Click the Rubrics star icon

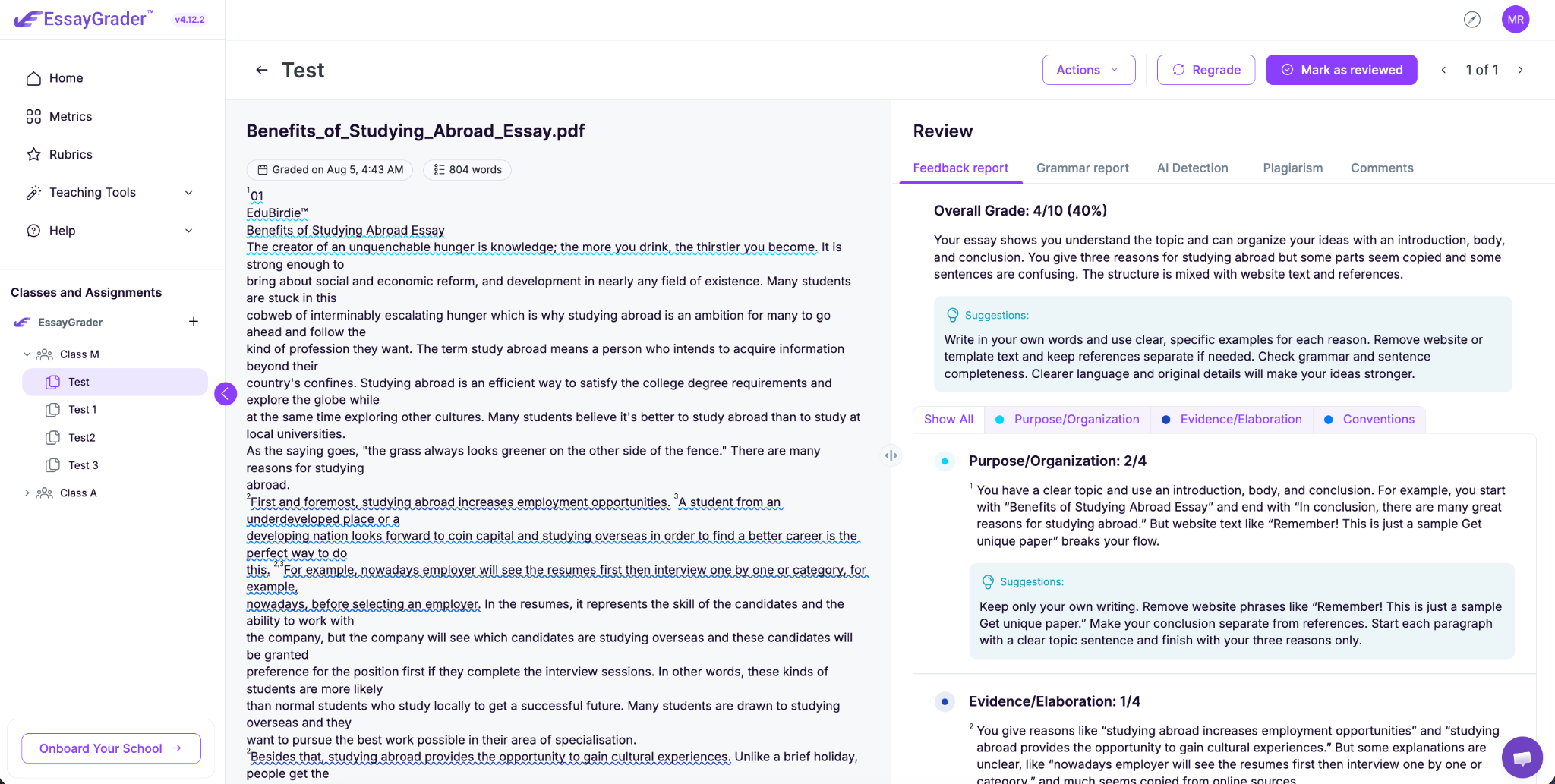click(33, 154)
